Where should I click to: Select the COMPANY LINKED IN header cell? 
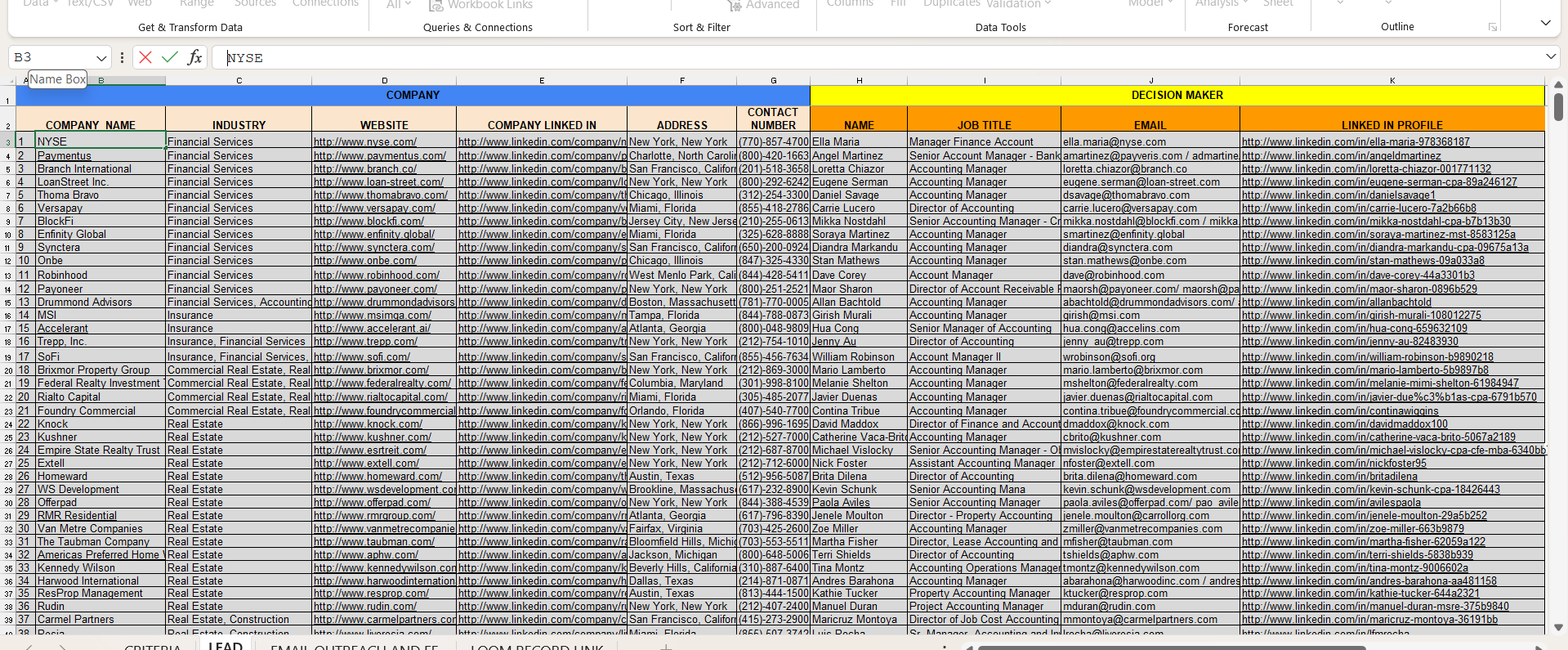[x=542, y=119]
